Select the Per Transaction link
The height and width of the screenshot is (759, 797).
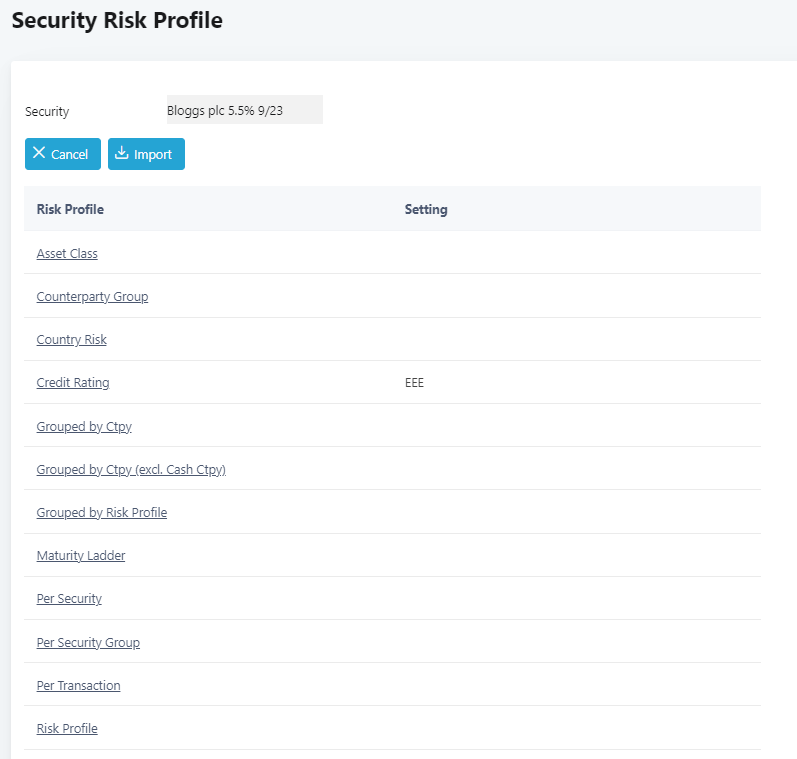pos(78,686)
